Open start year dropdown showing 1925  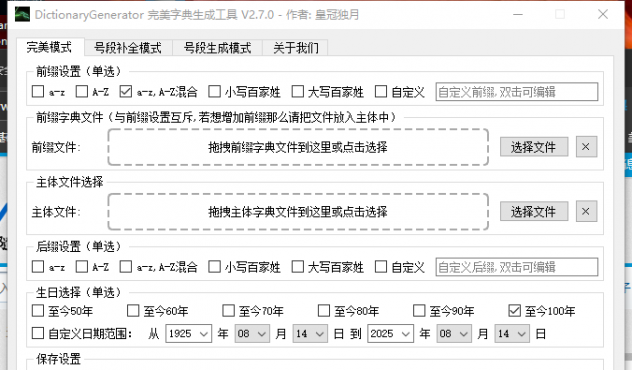tap(188, 334)
